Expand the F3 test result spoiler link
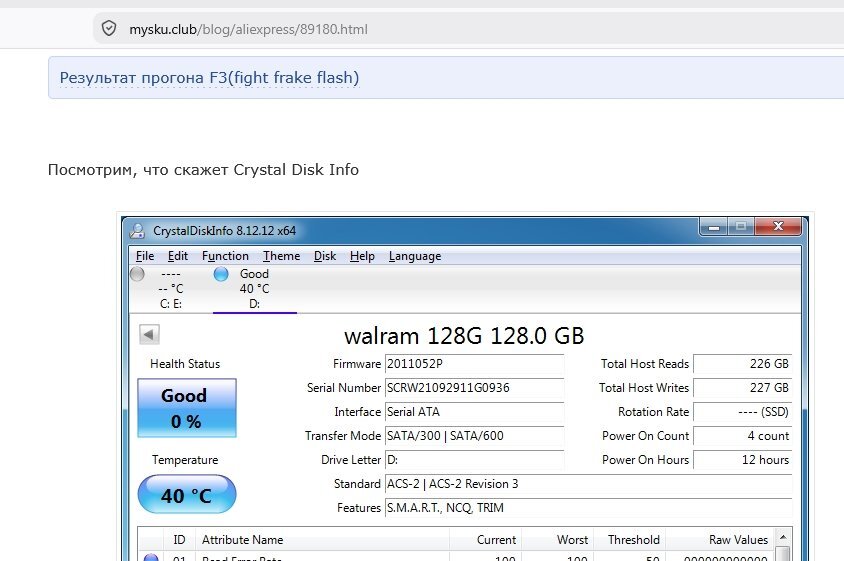 [209, 78]
